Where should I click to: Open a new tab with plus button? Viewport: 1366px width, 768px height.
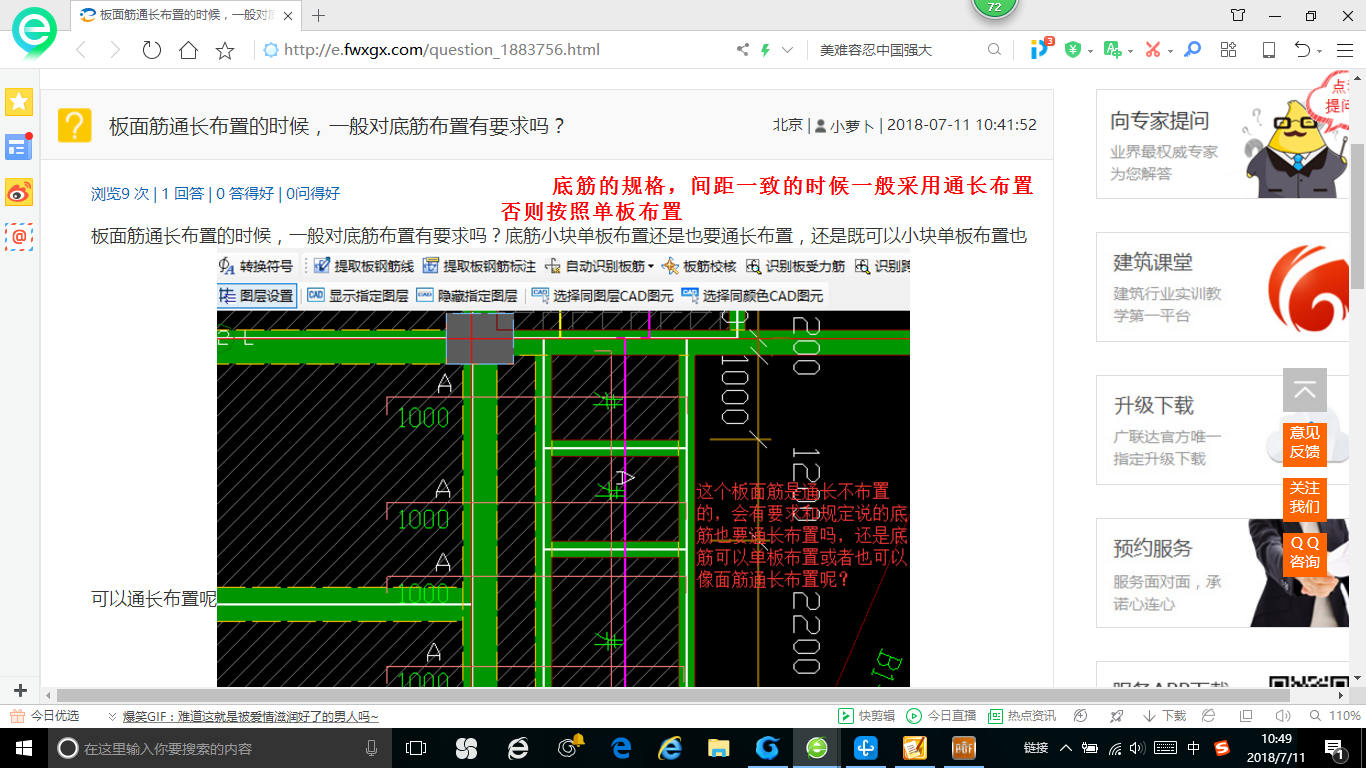[319, 15]
